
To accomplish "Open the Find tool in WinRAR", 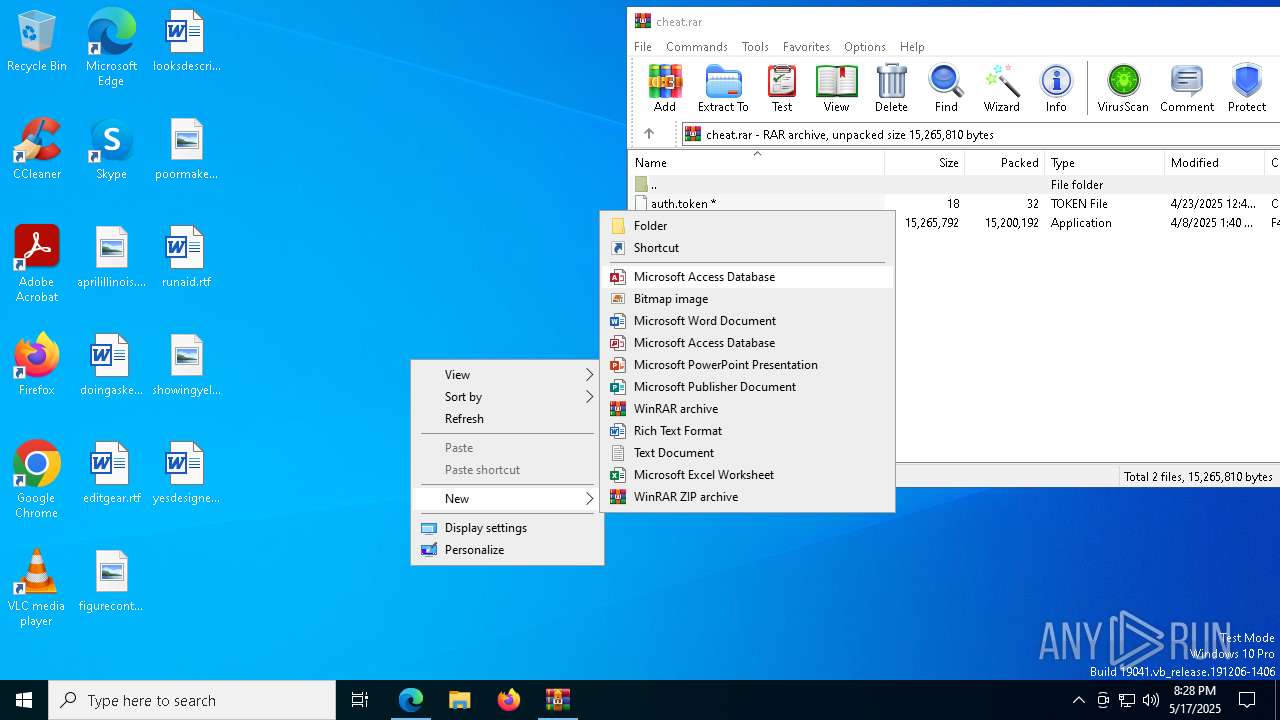I will (x=946, y=89).
